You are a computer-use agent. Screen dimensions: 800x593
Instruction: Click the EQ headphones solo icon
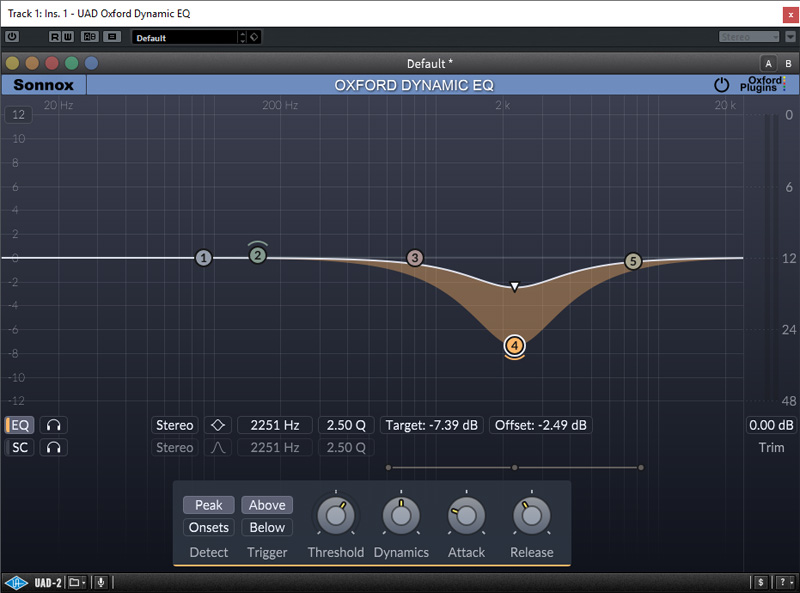tap(53, 425)
